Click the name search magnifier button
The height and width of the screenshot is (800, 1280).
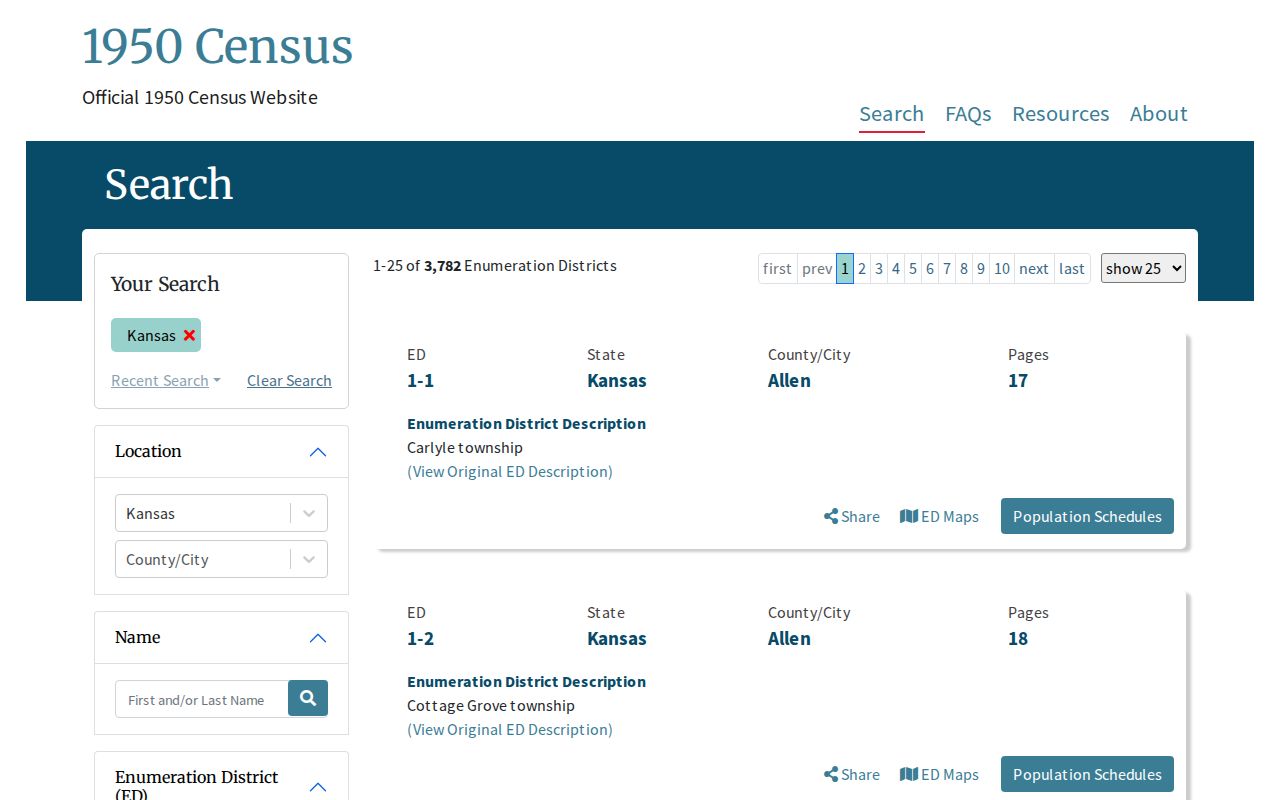pos(308,698)
